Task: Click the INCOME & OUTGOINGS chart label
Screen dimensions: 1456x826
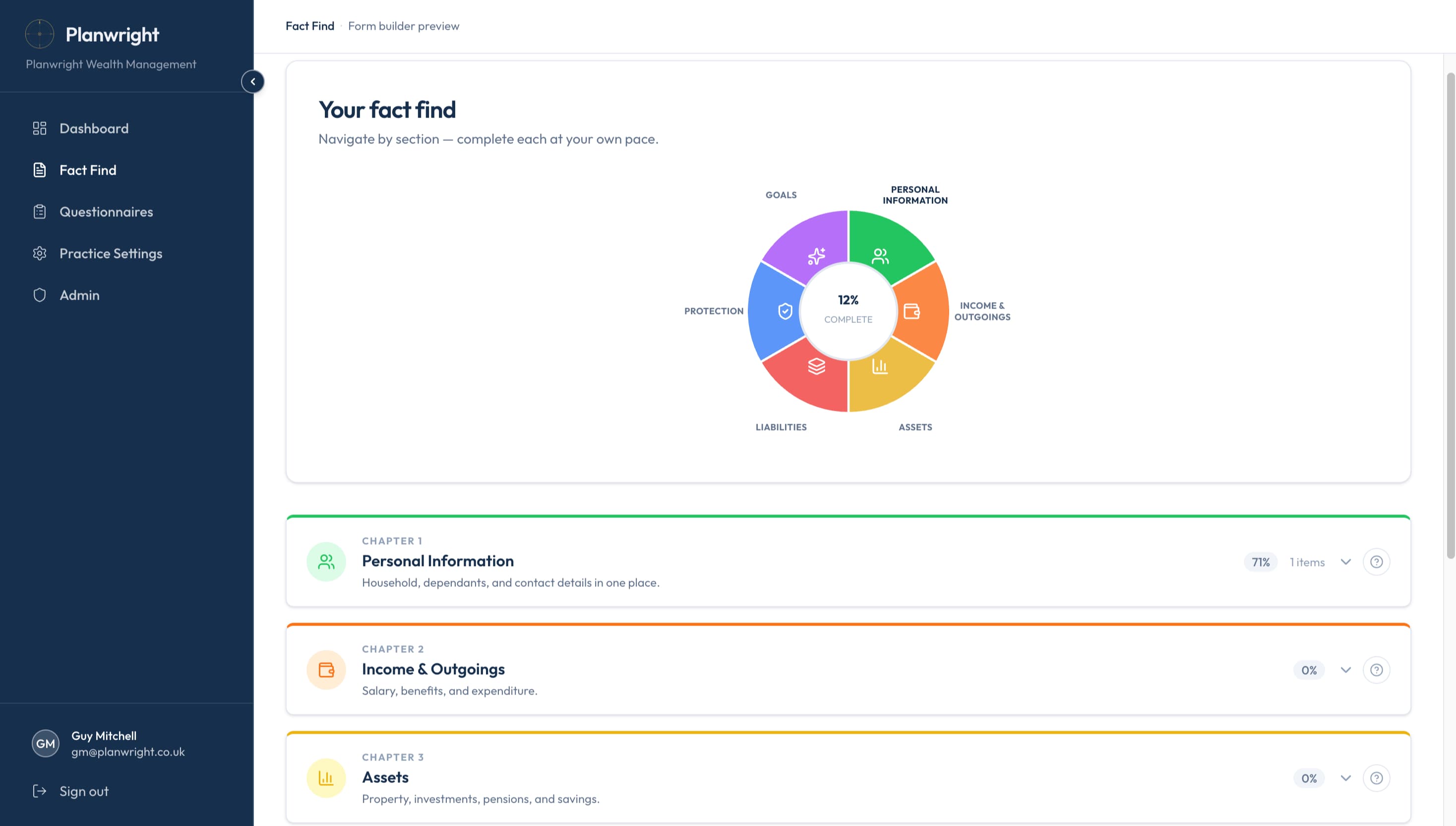Action: [x=982, y=311]
